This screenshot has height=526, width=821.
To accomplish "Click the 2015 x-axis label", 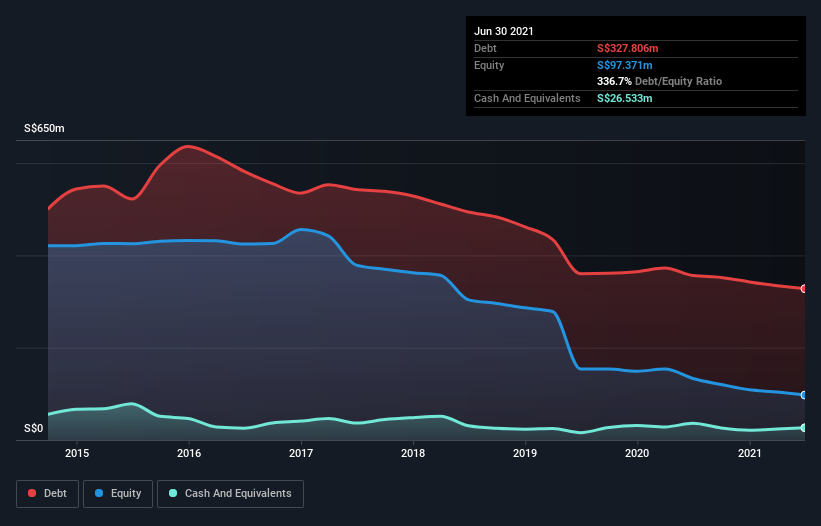I will coord(77,453).
